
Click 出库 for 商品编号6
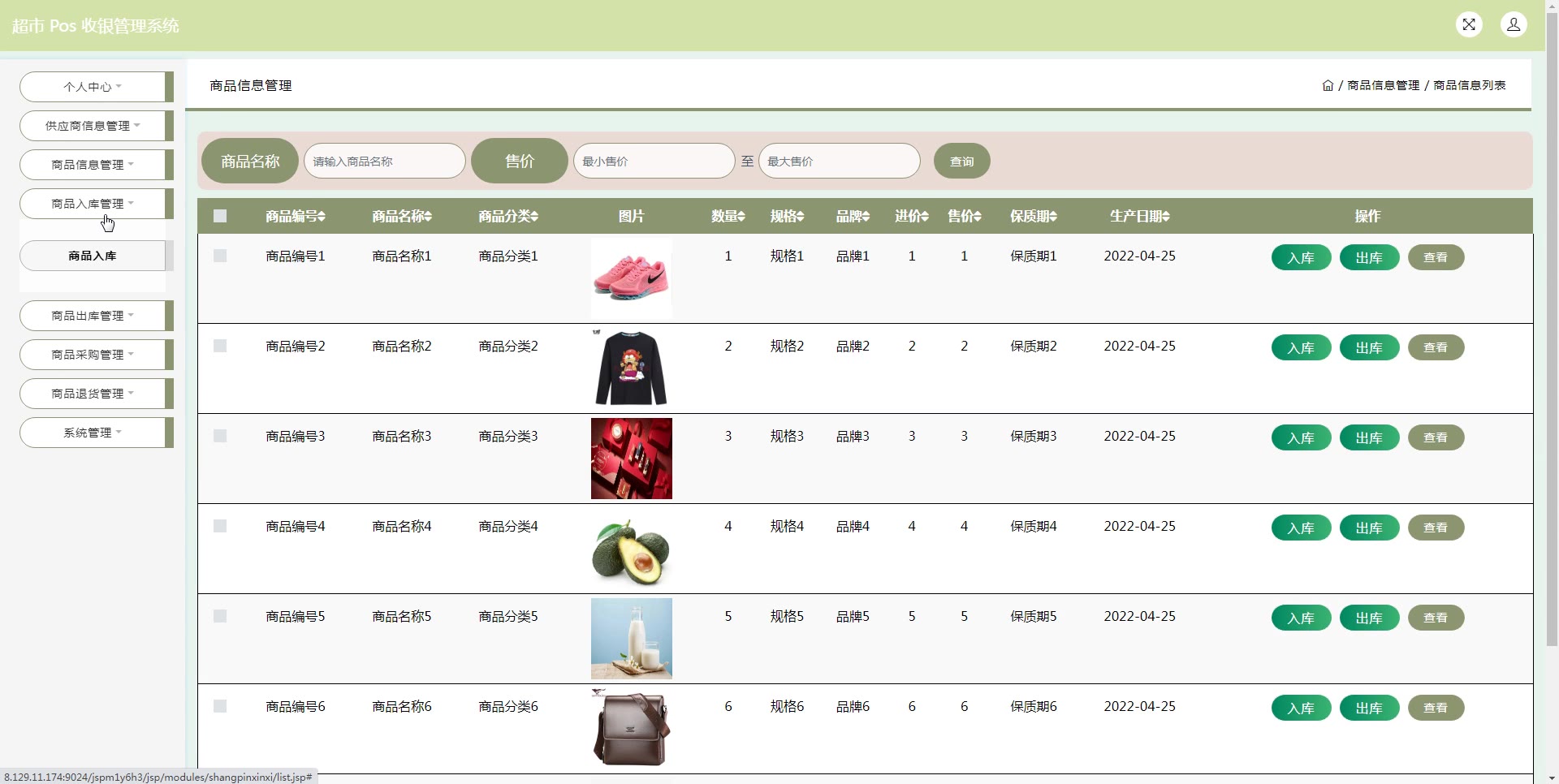click(1369, 708)
